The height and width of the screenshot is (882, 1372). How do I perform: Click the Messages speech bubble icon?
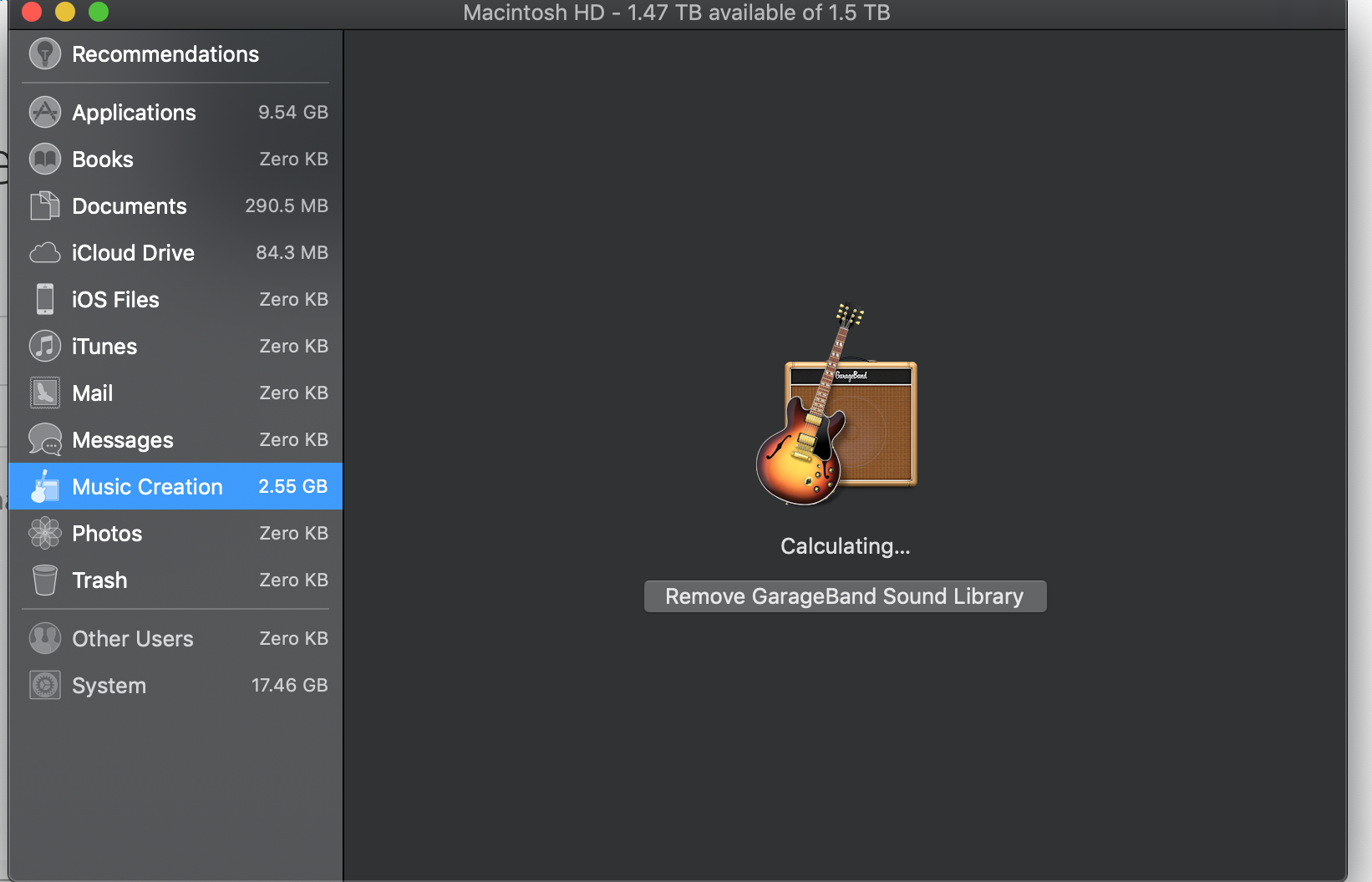(45, 440)
